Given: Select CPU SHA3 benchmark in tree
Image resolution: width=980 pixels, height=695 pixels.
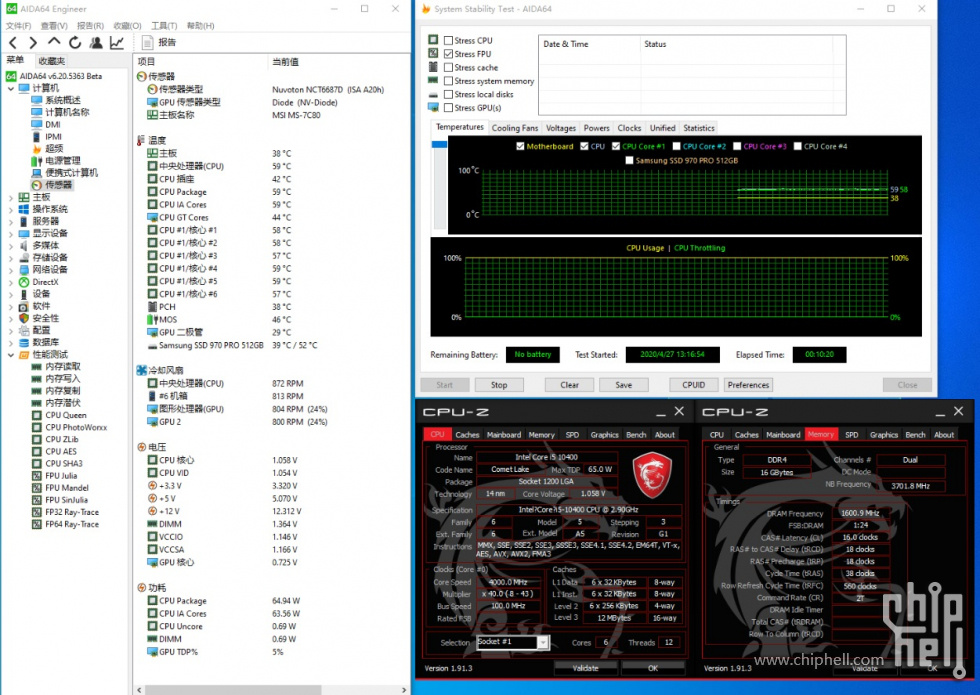Looking at the screenshot, I should 64,463.
